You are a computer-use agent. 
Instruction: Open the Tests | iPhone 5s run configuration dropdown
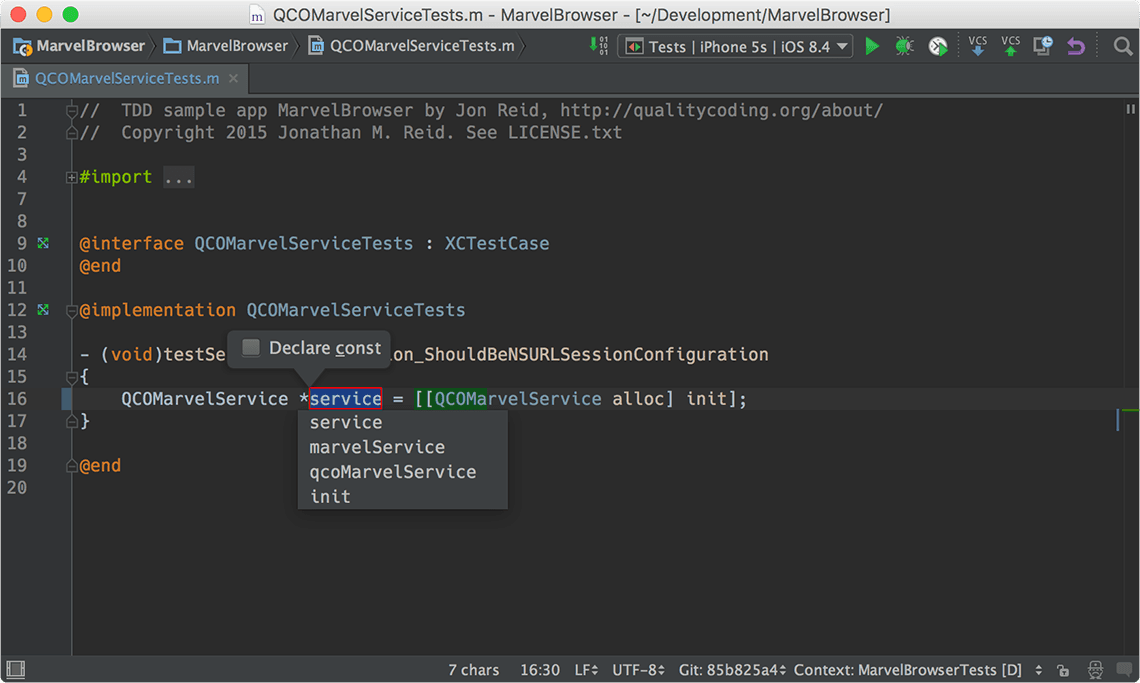pos(735,46)
